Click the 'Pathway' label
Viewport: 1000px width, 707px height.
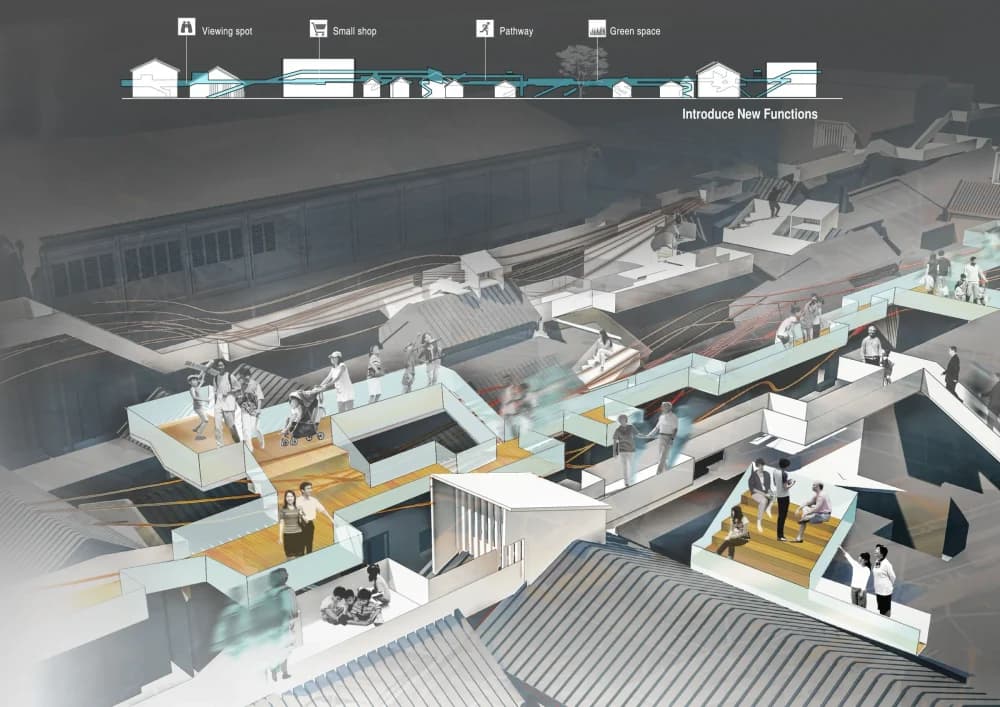tap(516, 31)
